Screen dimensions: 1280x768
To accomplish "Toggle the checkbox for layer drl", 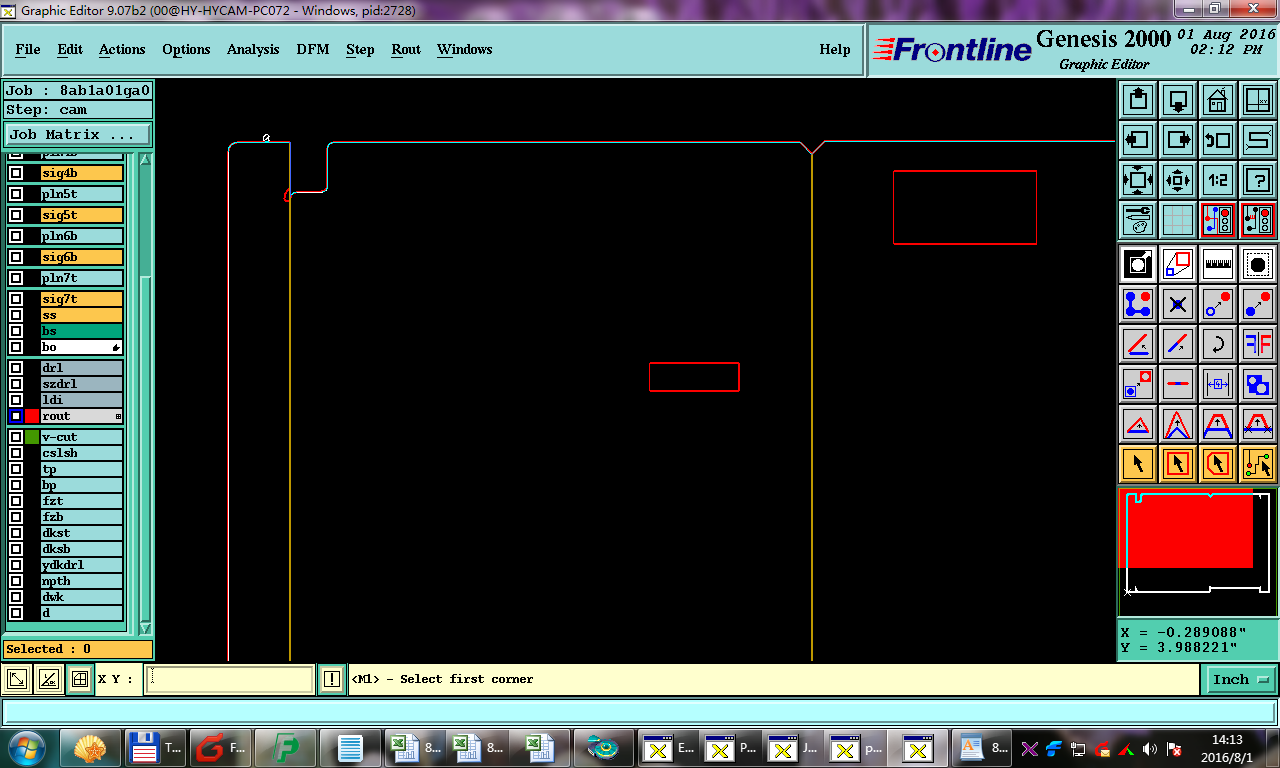I will point(16,368).
